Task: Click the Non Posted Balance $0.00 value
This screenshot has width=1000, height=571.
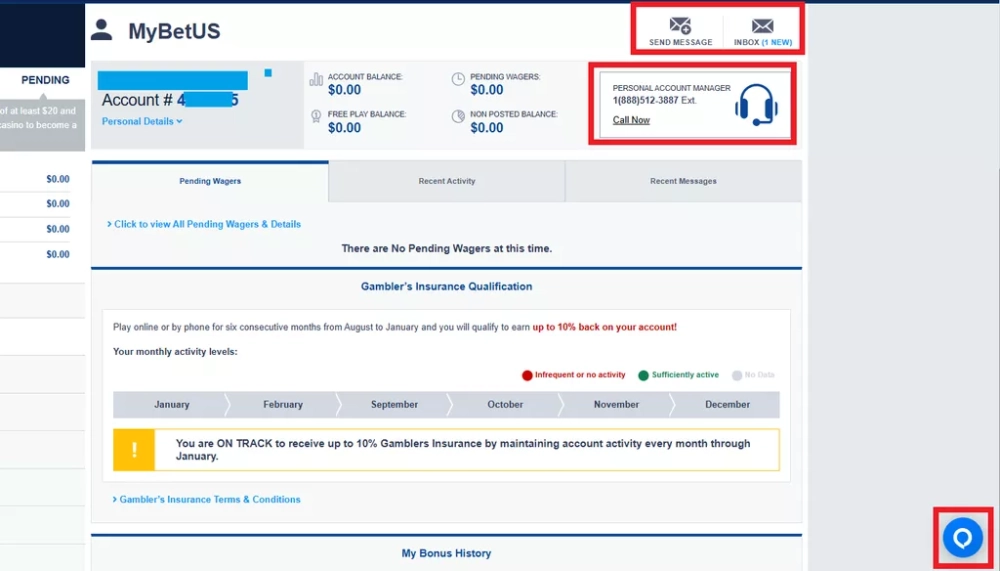Action: pyautogui.click(x=487, y=128)
